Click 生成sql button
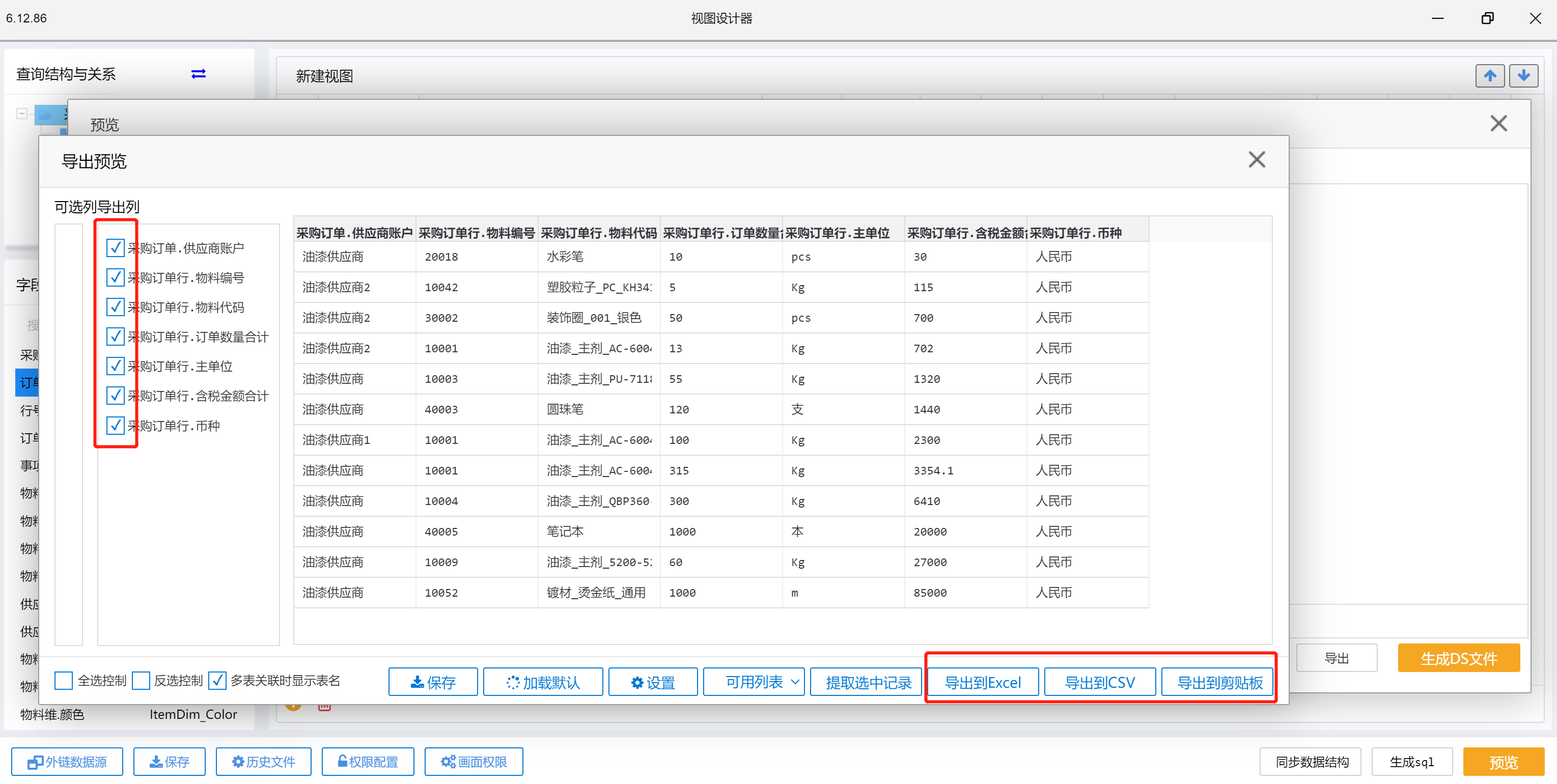Image resolution: width=1557 pixels, height=784 pixels. [x=1412, y=762]
